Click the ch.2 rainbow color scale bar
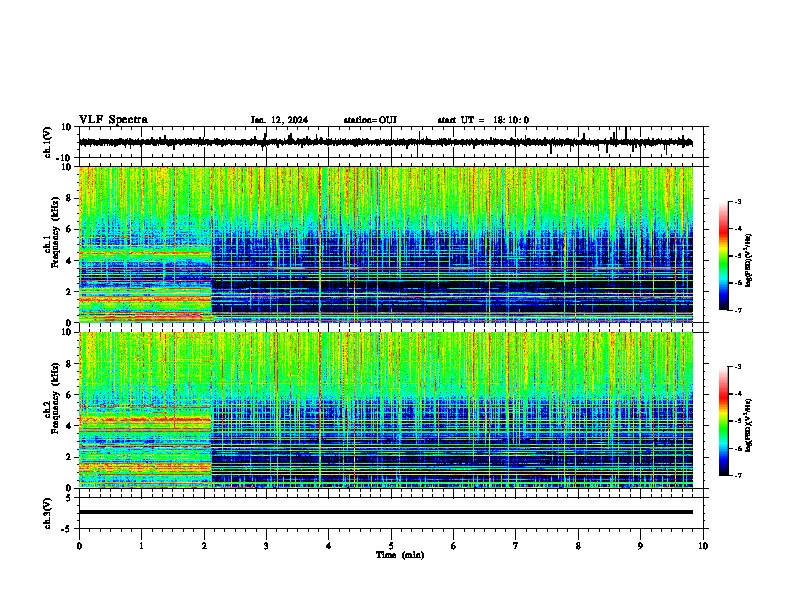 723,421
